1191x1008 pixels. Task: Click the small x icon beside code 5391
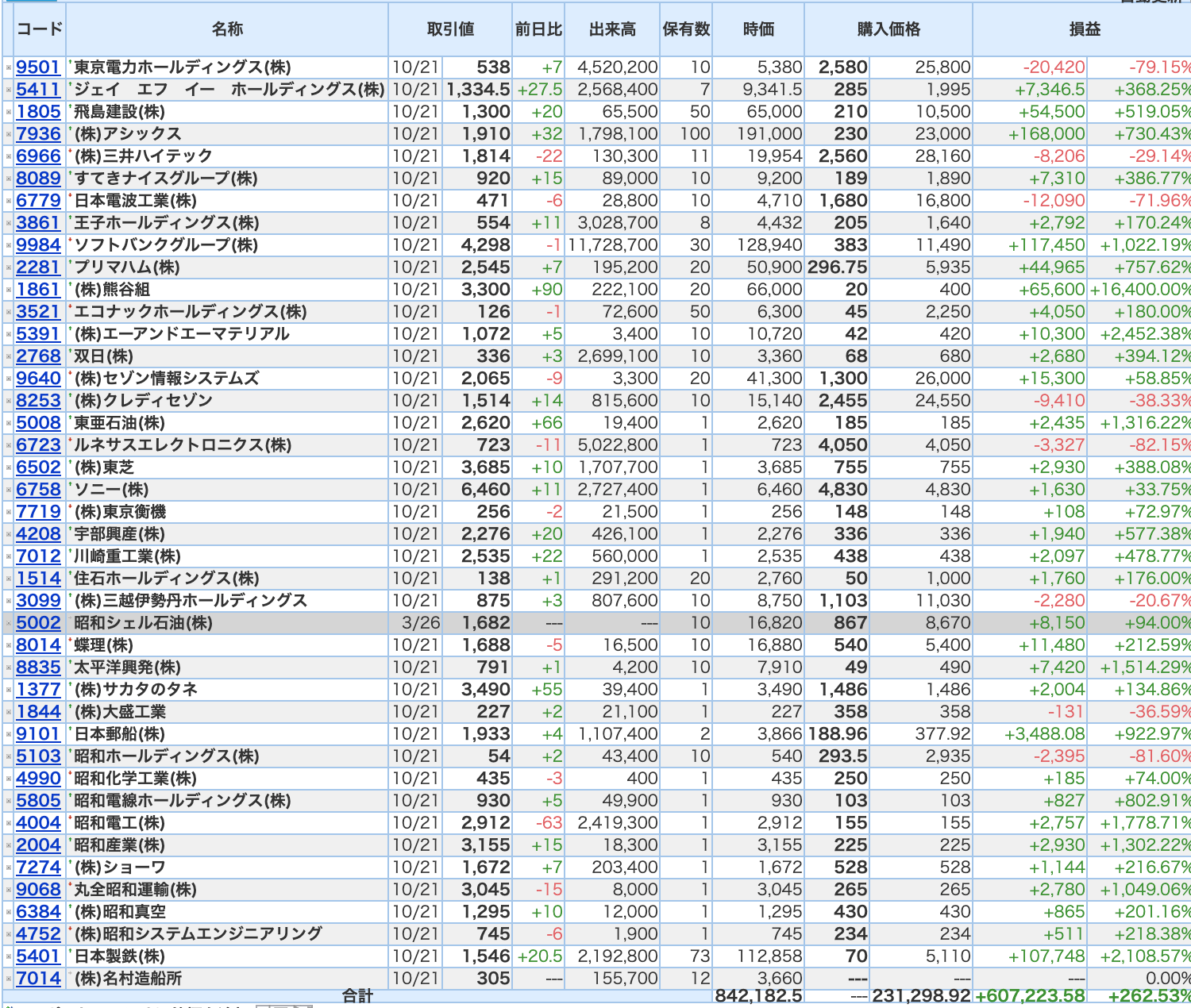(9, 335)
